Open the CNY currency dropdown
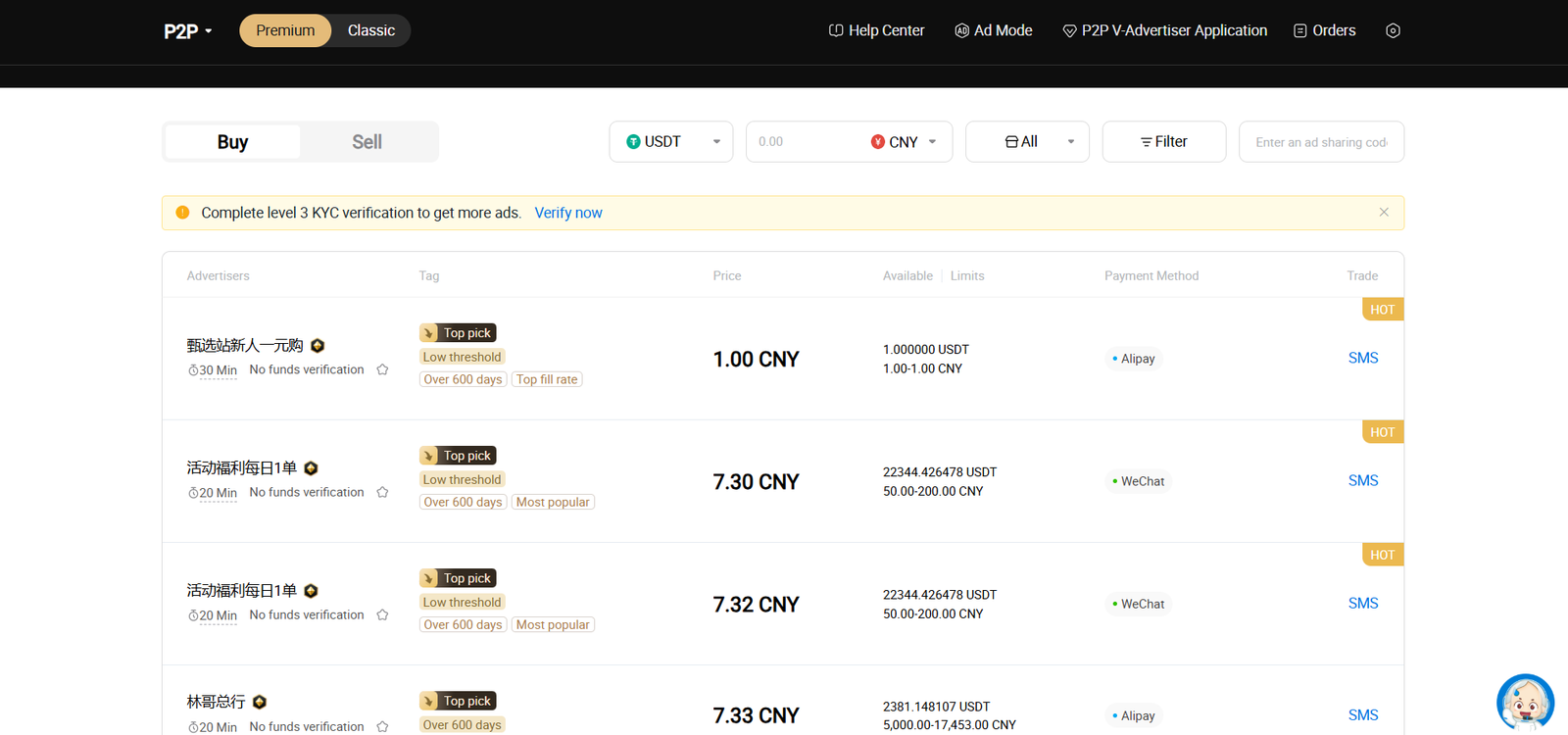1568x735 pixels. tap(904, 142)
